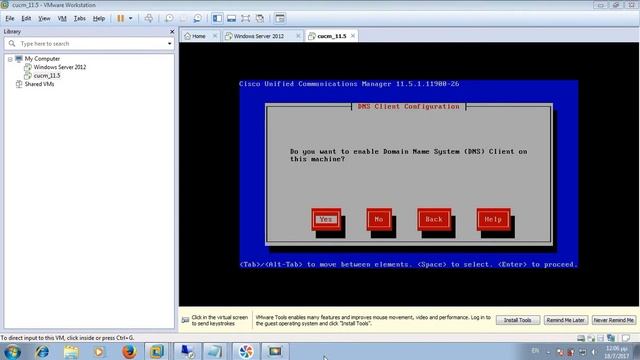Viewport: 640px width, 360px height.
Task: Click the Install Tools button
Action: (518, 320)
